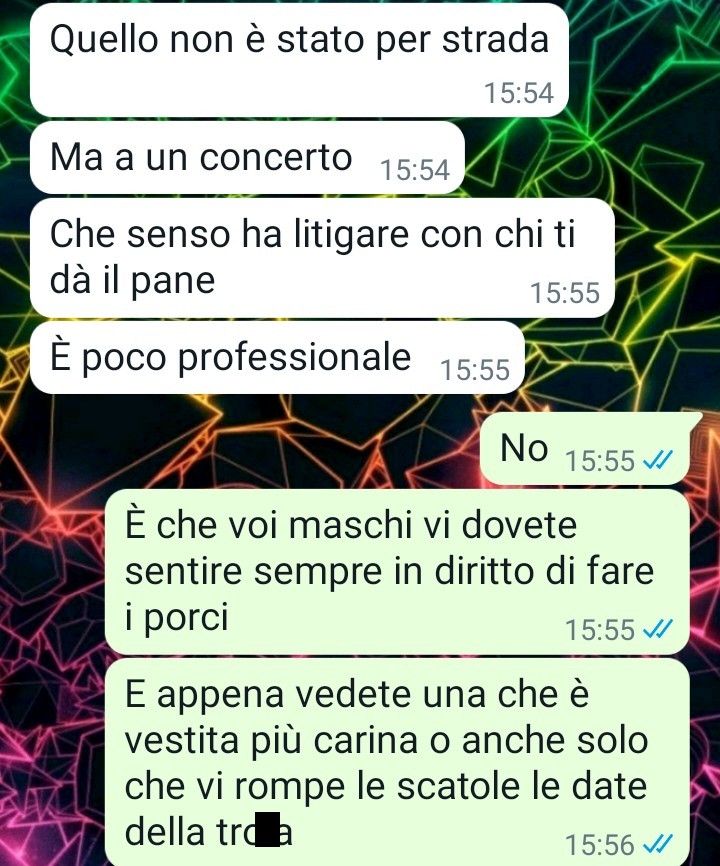This screenshot has height=866, width=720.
Task: Select the sent 'No' message bubble
Action: 585,448
